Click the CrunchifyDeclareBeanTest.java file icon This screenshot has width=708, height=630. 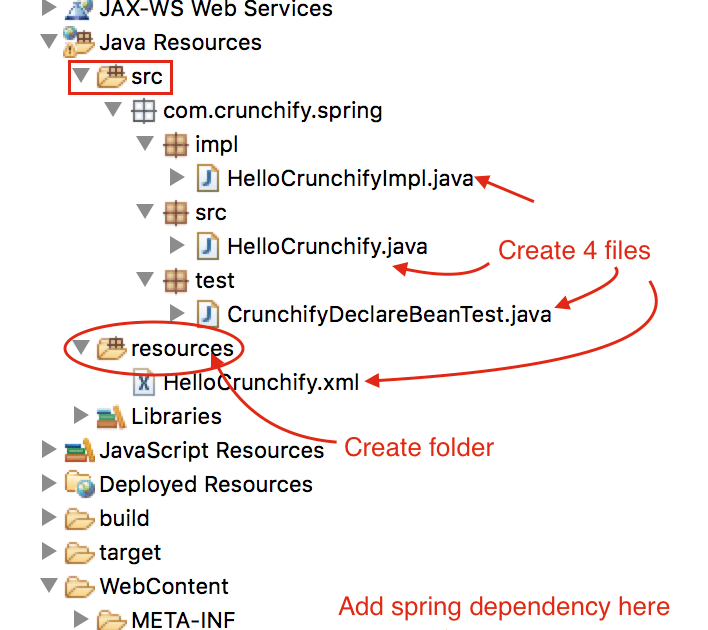pyautogui.click(x=208, y=314)
